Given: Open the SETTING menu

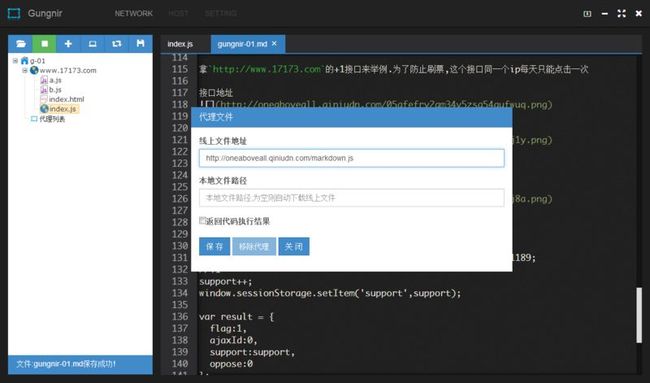Looking at the screenshot, I should pos(221,13).
